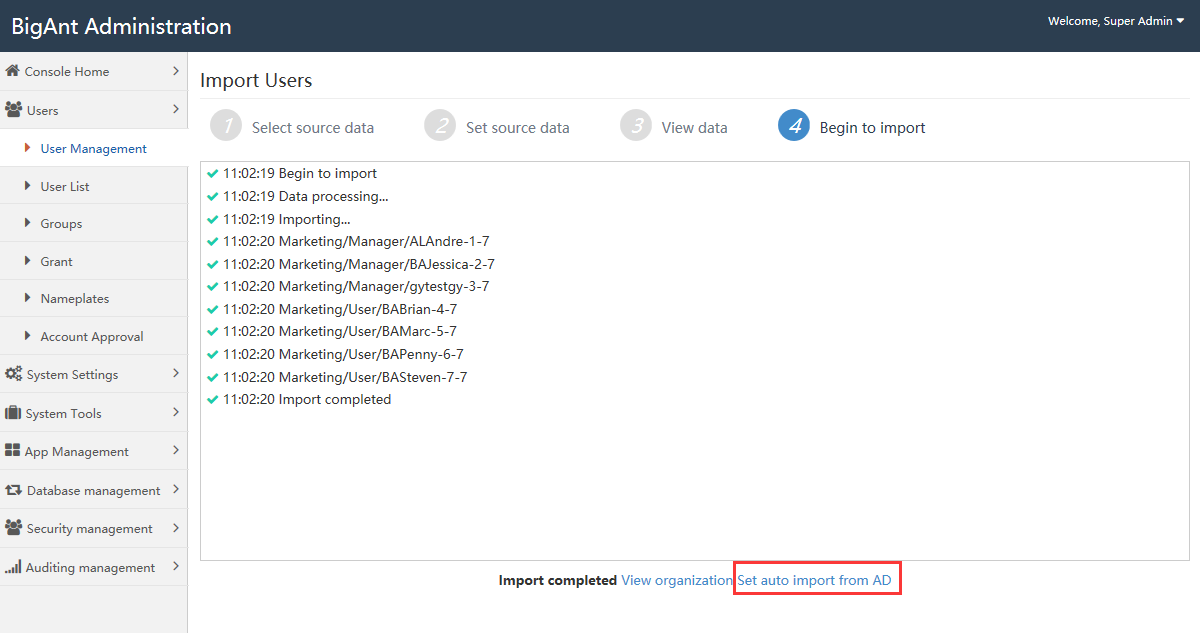The image size is (1200, 633).
Task: Click the View data step label
Action: (695, 128)
